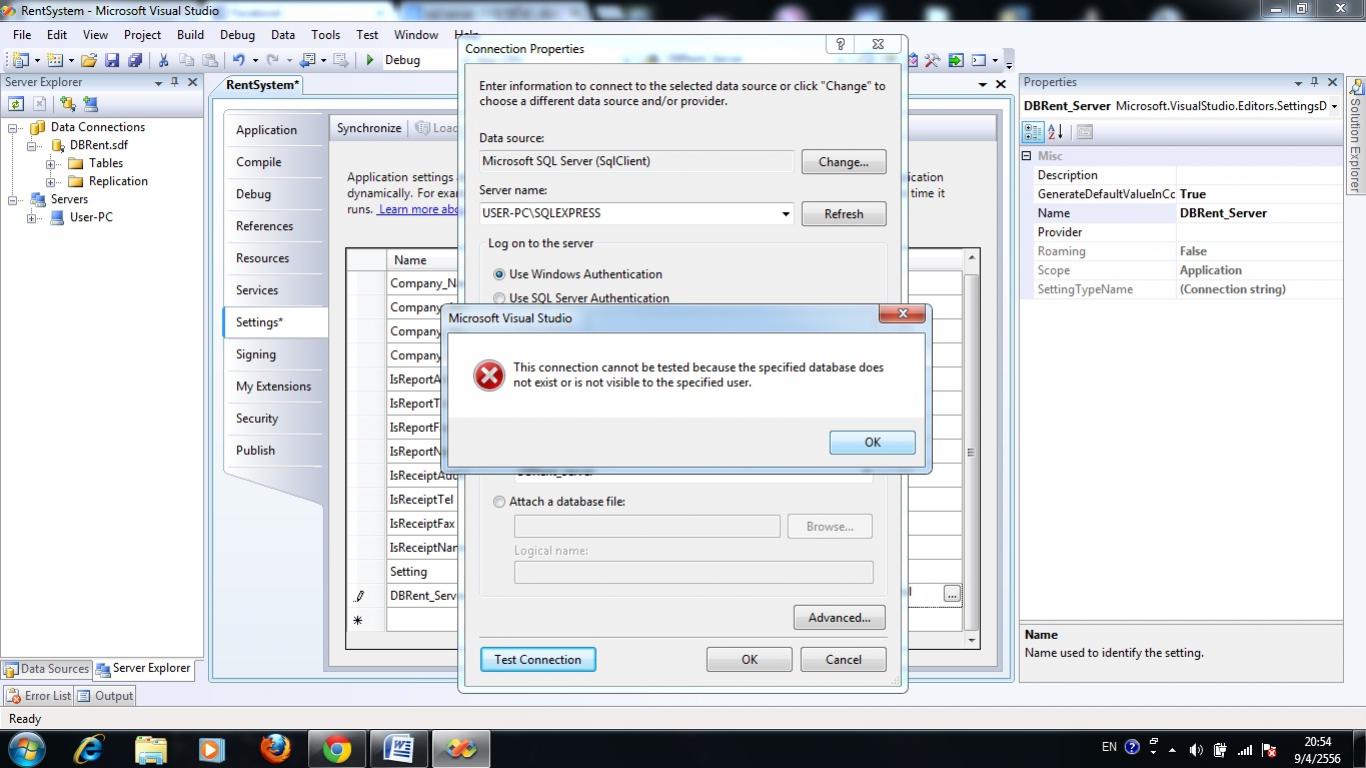
Task: Click the Advanced... button
Action: pyautogui.click(x=839, y=618)
